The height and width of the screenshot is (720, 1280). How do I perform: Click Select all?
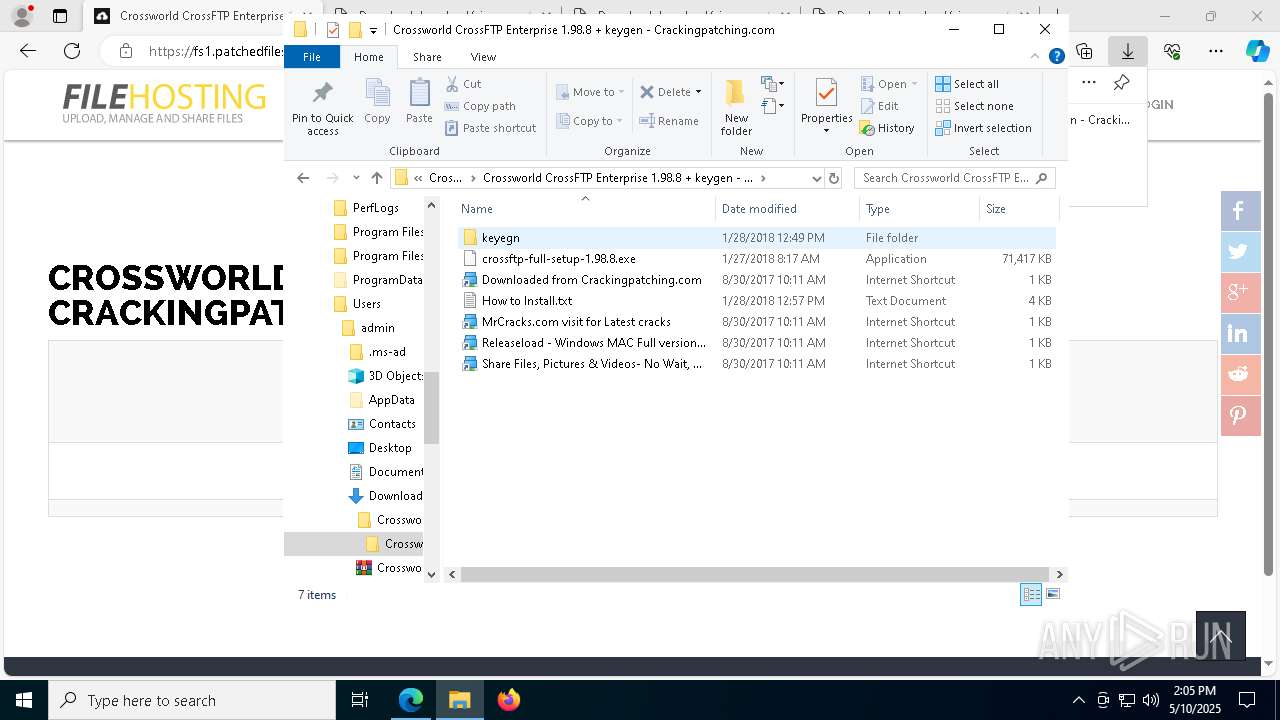tap(967, 84)
